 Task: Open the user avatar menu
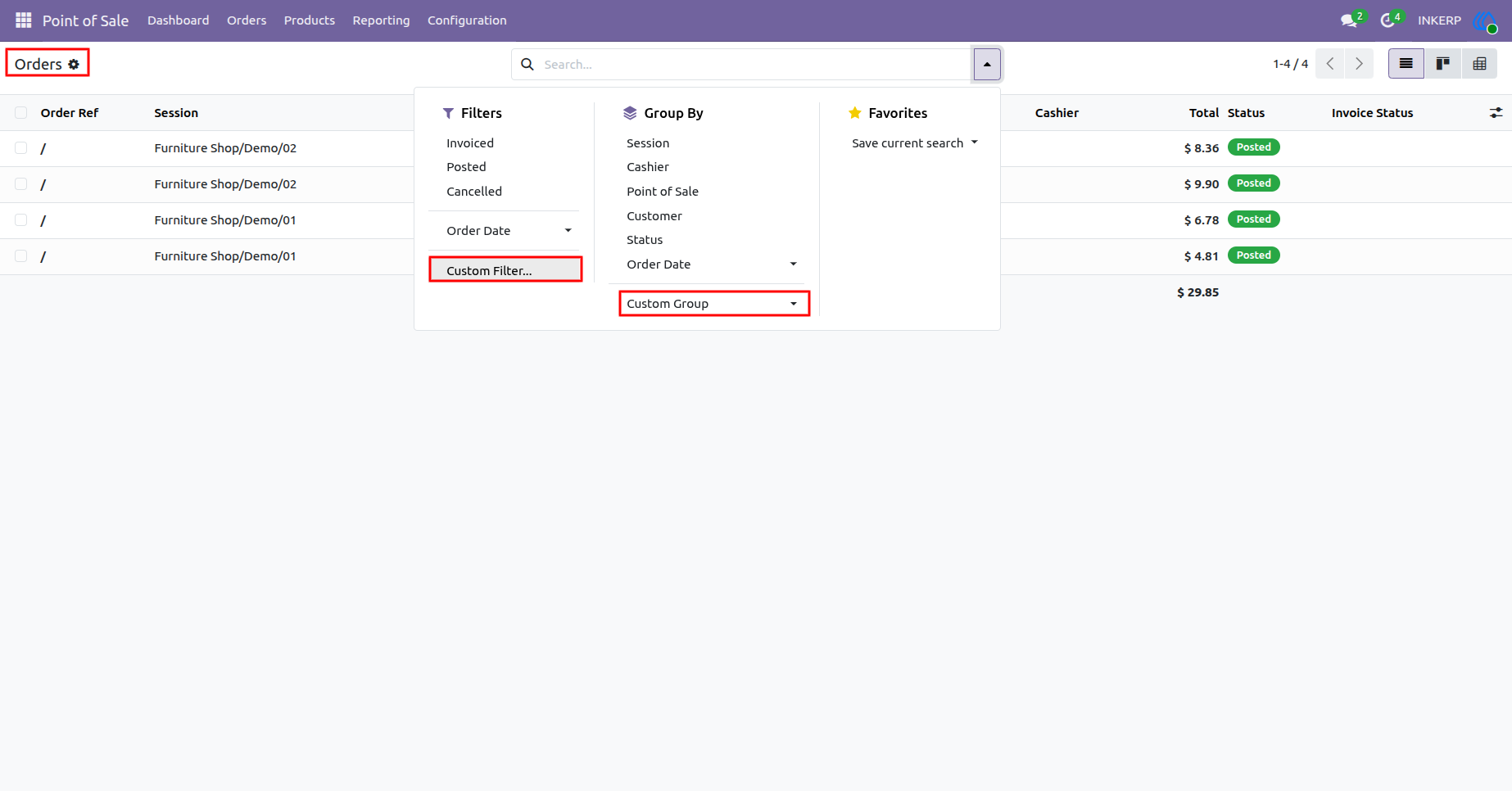[1484, 20]
